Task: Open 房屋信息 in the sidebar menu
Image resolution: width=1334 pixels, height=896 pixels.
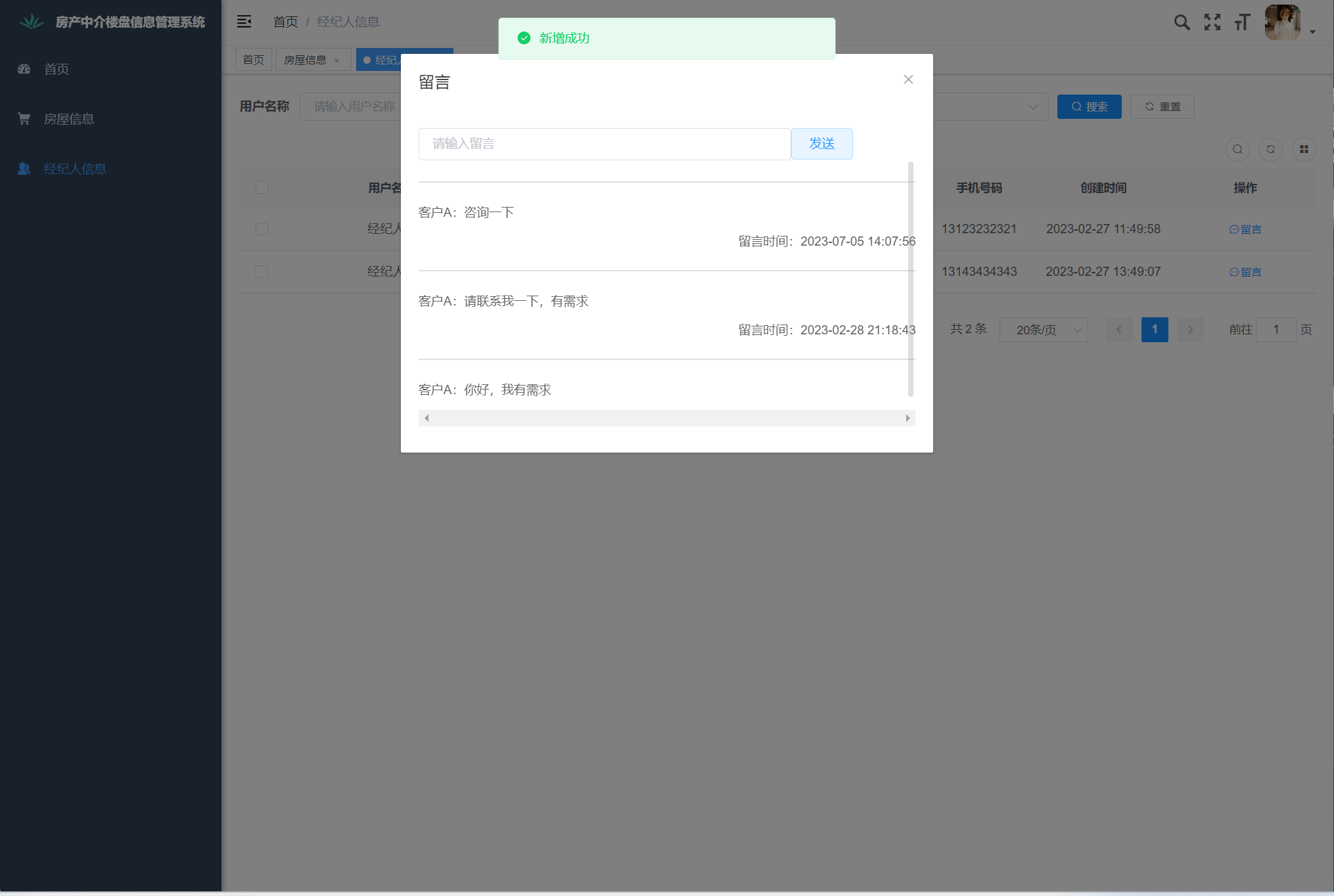Action: [x=69, y=119]
